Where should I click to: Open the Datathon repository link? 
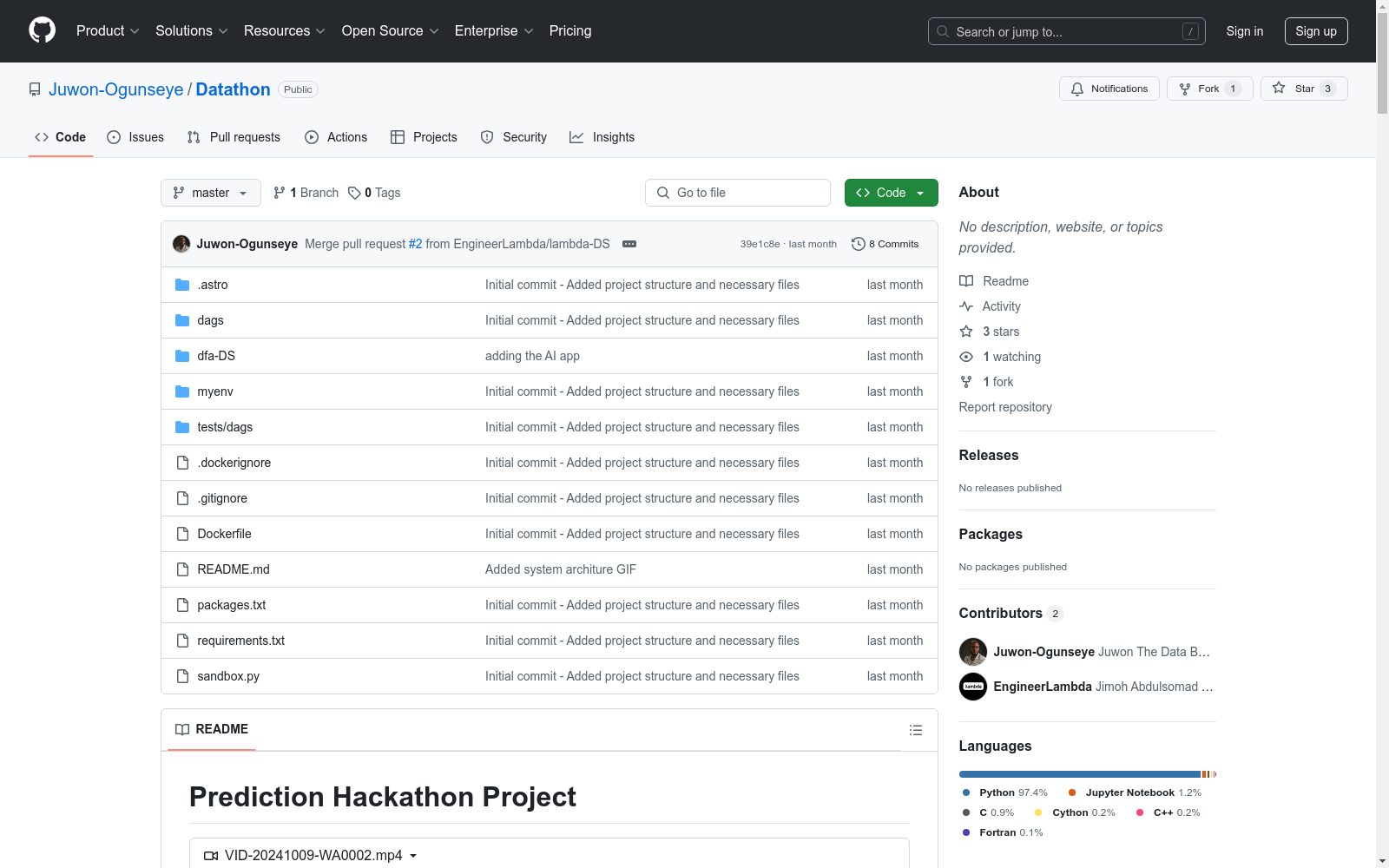233,89
